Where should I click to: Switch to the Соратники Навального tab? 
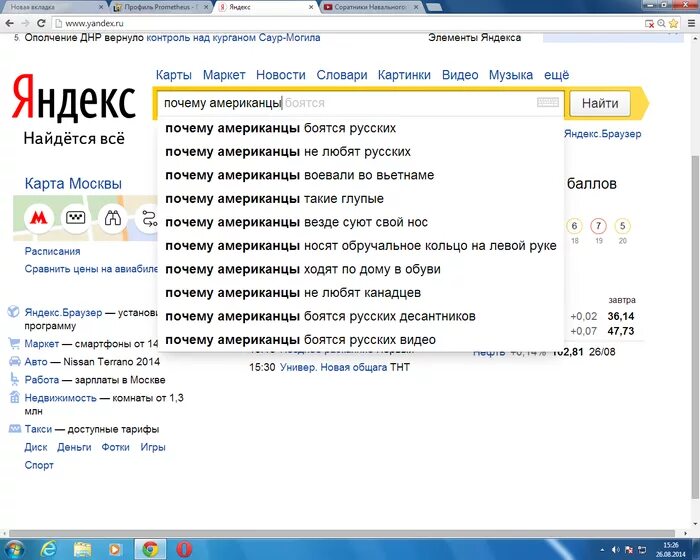(370, 7)
